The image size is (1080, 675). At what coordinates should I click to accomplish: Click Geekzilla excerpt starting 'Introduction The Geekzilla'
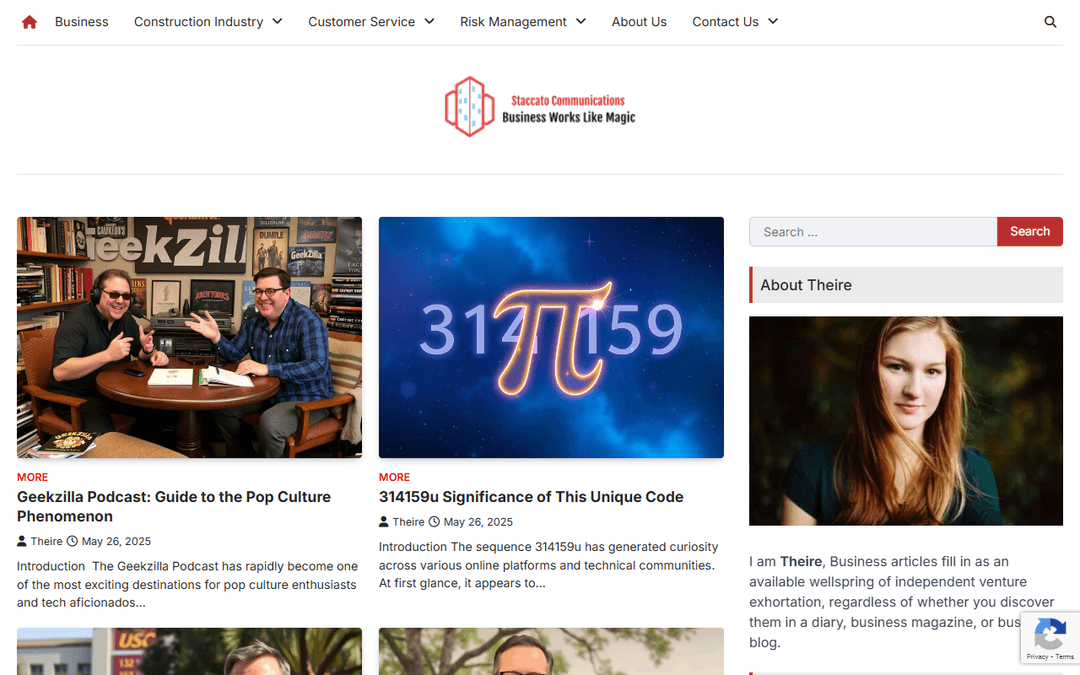(x=187, y=584)
